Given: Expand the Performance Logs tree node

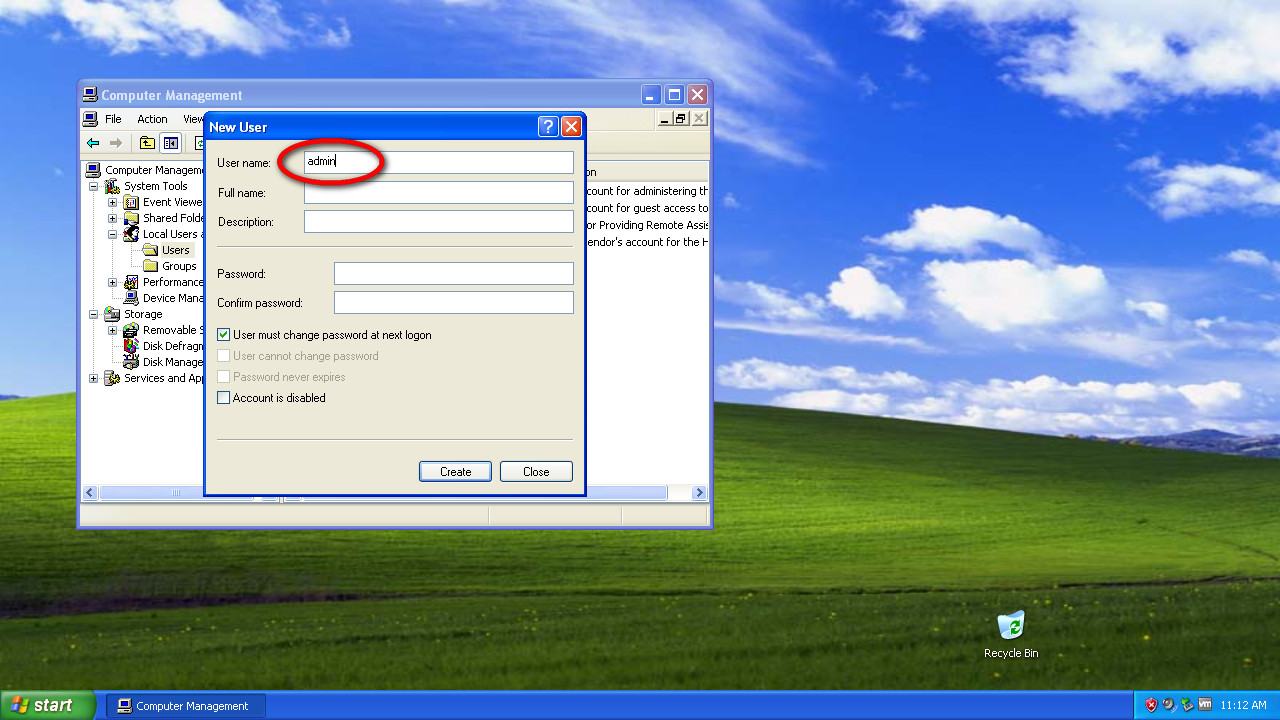Looking at the screenshot, I should coord(113,282).
